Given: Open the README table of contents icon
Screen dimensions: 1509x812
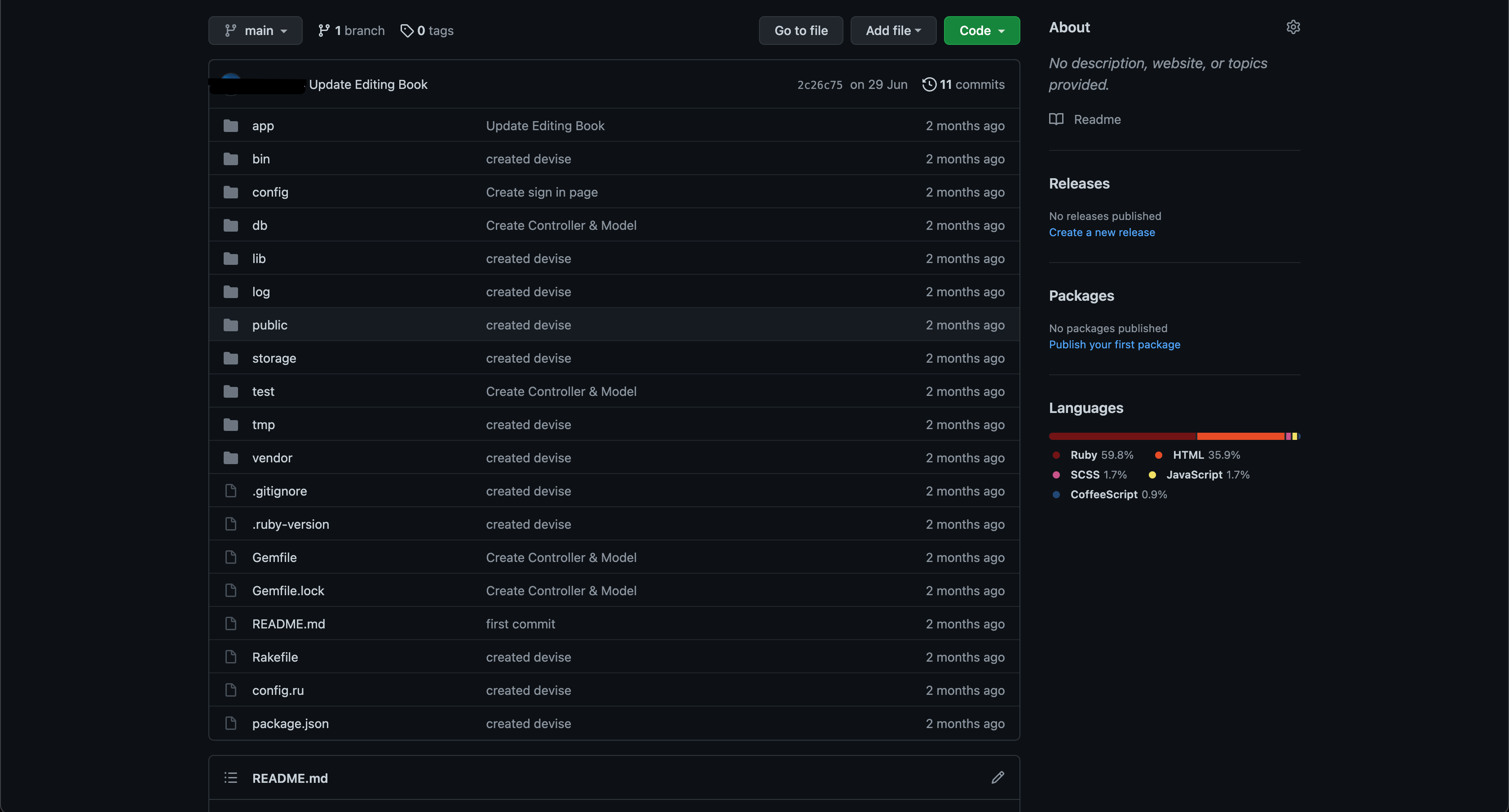Looking at the screenshot, I should [230, 777].
